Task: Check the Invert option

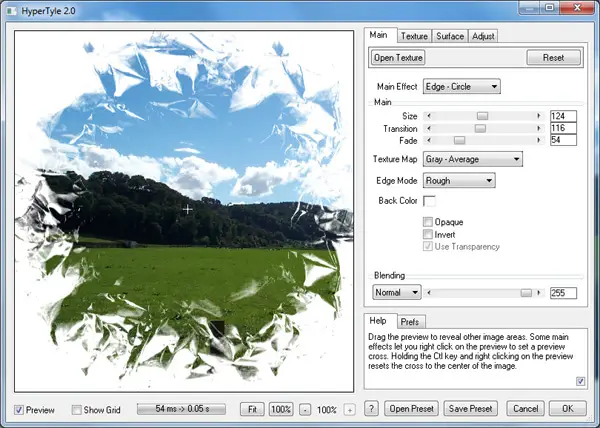Action: point(428,234)
